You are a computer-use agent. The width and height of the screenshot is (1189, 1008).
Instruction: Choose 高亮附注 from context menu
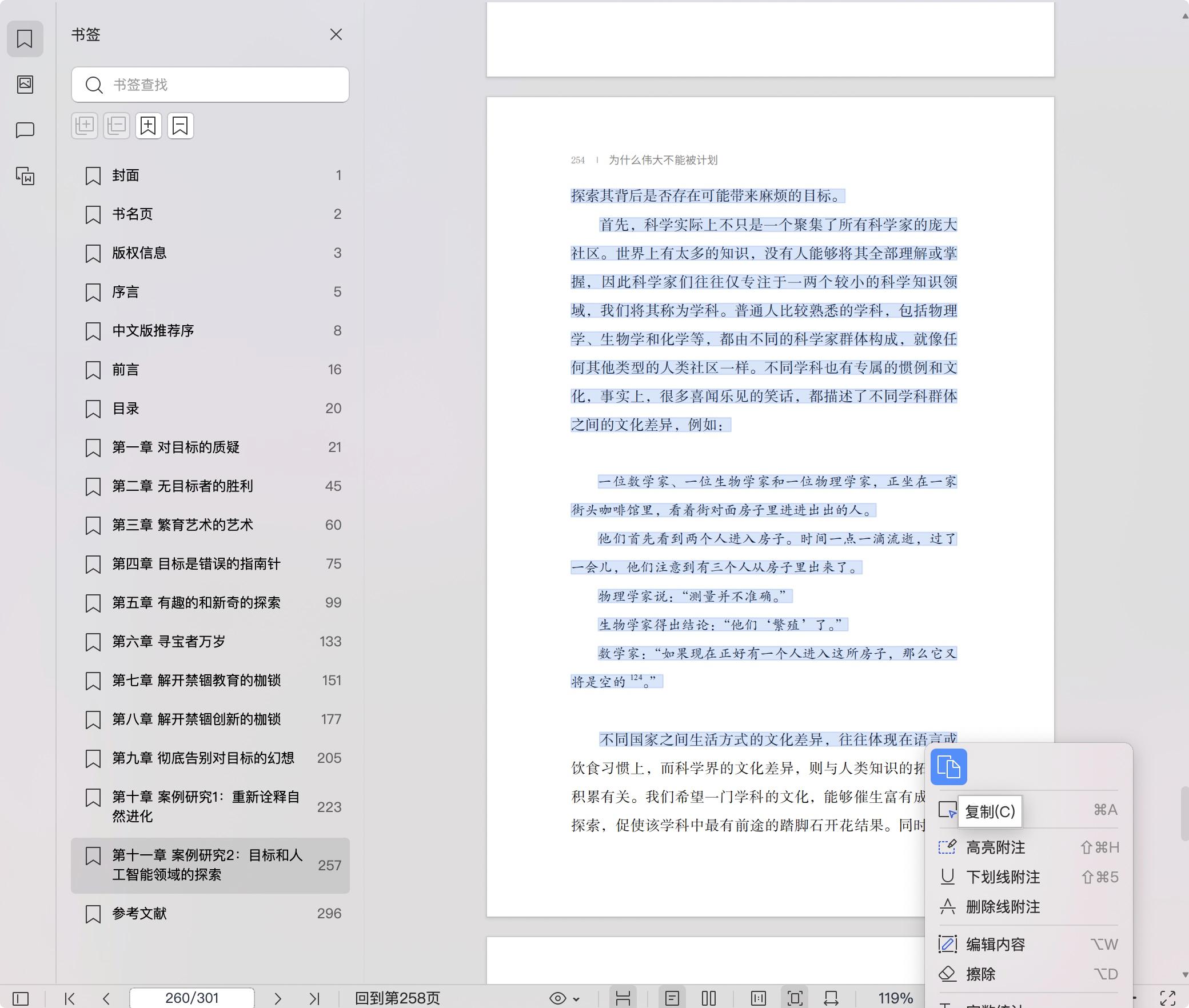click(995, 847)
